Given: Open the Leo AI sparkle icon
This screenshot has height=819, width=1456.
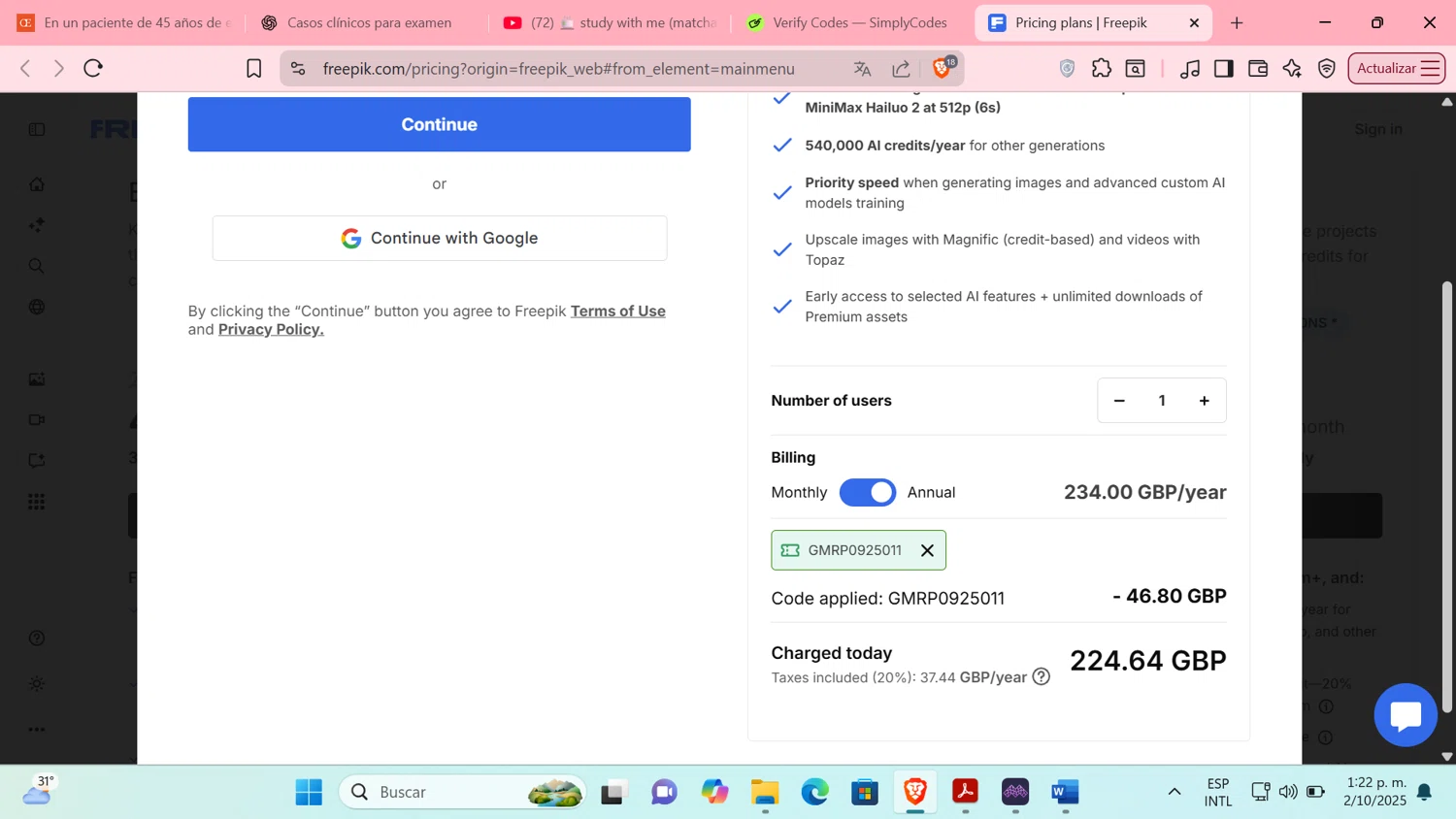Looking at the screenshot, I should click(x=1292, y=68).
